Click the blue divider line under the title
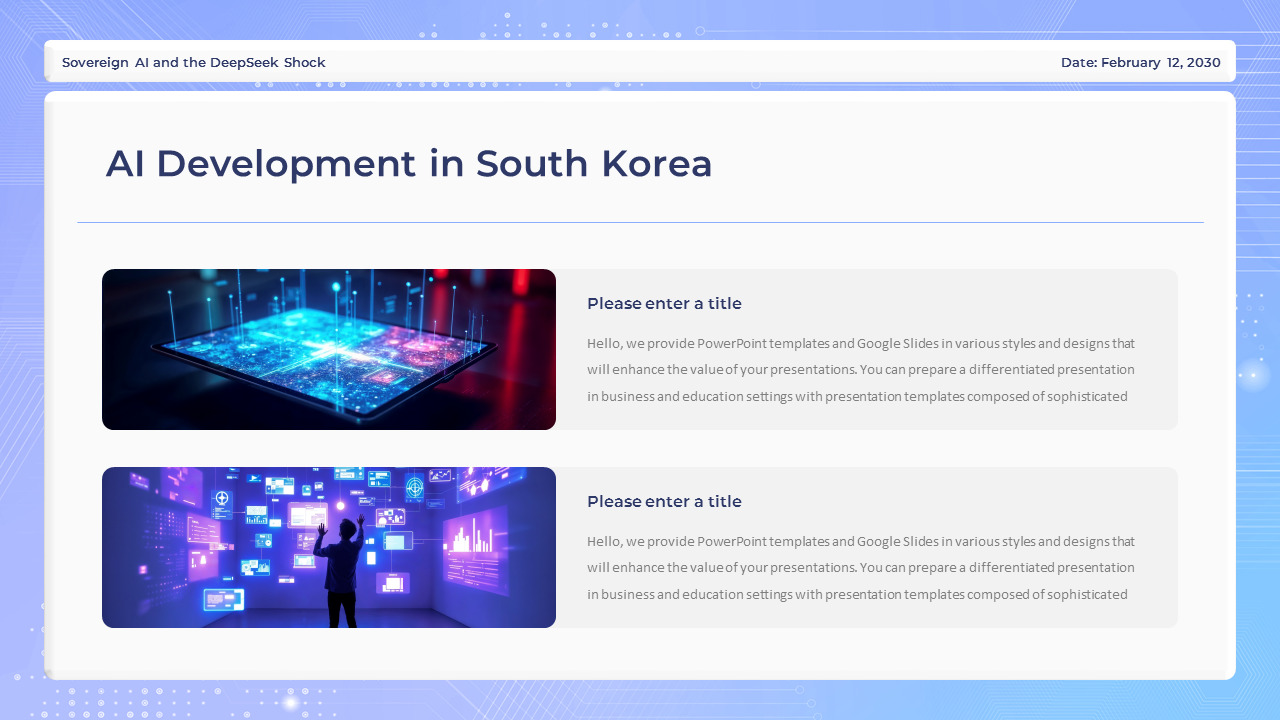This screenshot has height=720, width=1280. click(640, 220)
